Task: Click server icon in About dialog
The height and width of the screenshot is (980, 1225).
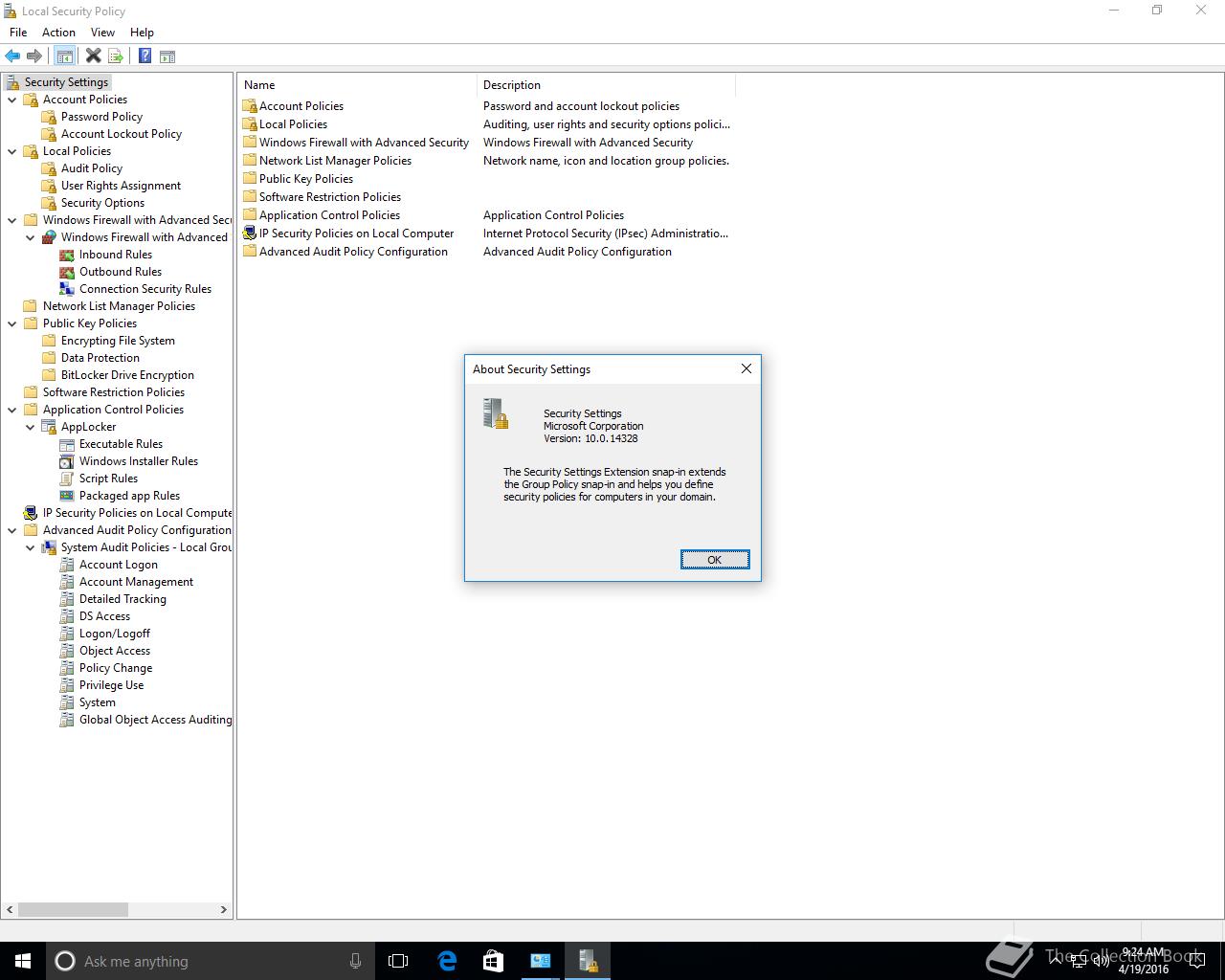Action: coord(496,413)
